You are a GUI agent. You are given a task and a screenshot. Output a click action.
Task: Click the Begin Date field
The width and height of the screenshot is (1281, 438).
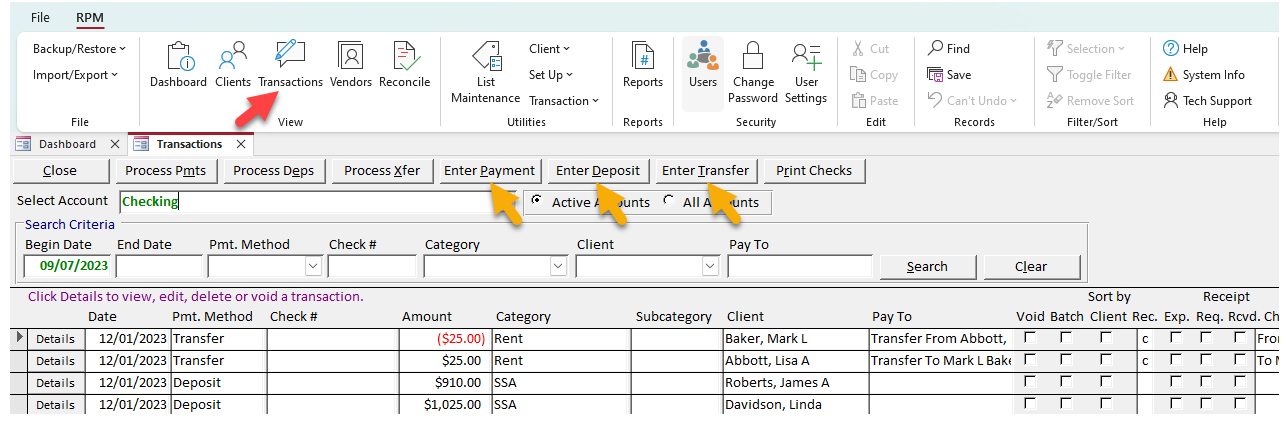coord(68,267)
